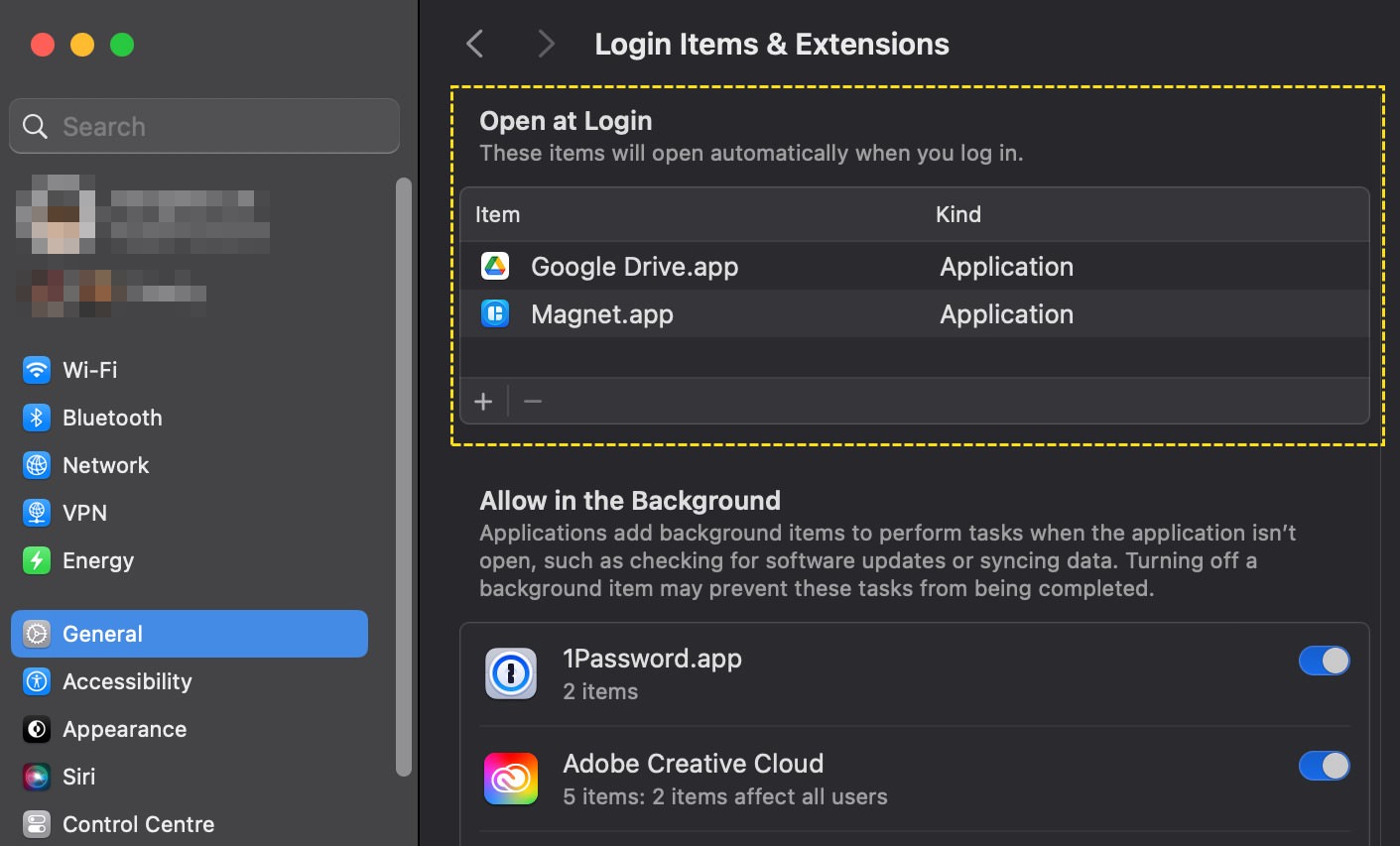This screenshot has width=1400, height=846.
Task: Click the 1Password app icon
Action: tap(511, 673)
